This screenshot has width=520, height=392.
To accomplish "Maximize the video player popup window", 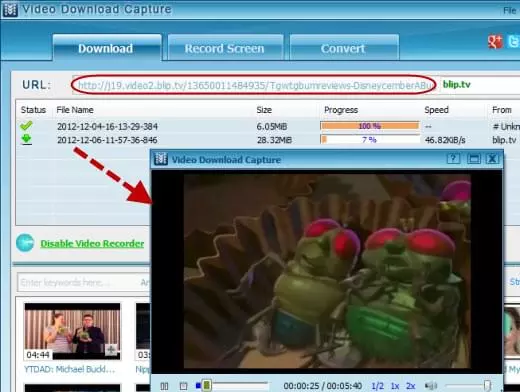I will [474, 159].
